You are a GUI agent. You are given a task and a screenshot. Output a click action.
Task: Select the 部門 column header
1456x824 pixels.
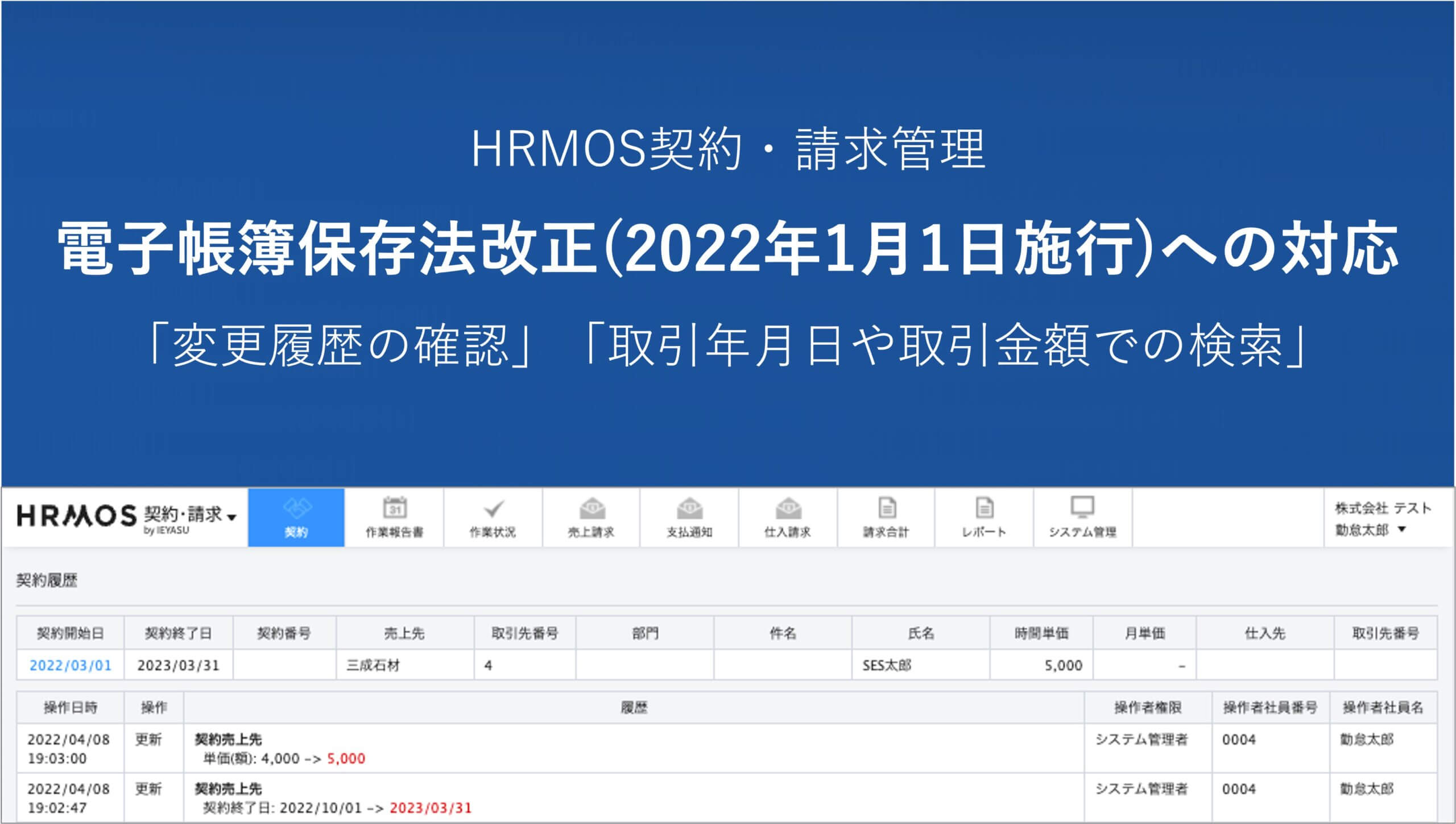tap(645, 633)
